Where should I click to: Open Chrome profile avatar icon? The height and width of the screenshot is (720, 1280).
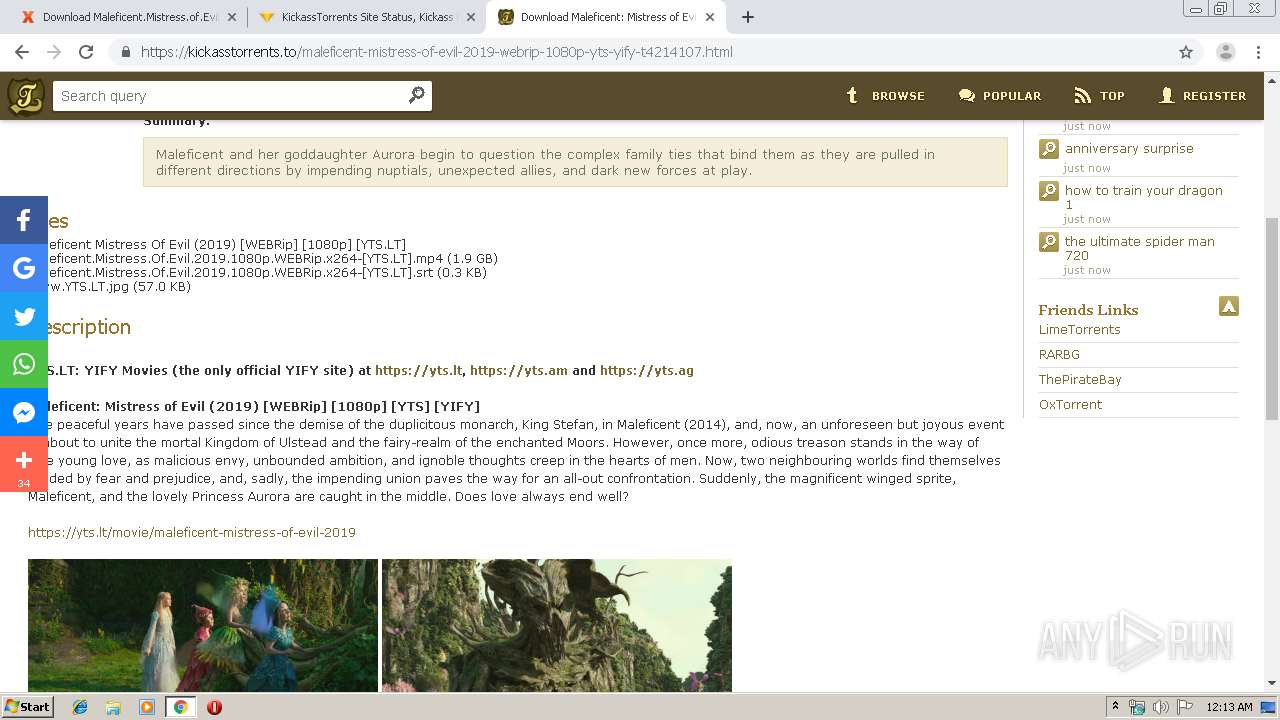[x=1226, y=52]
